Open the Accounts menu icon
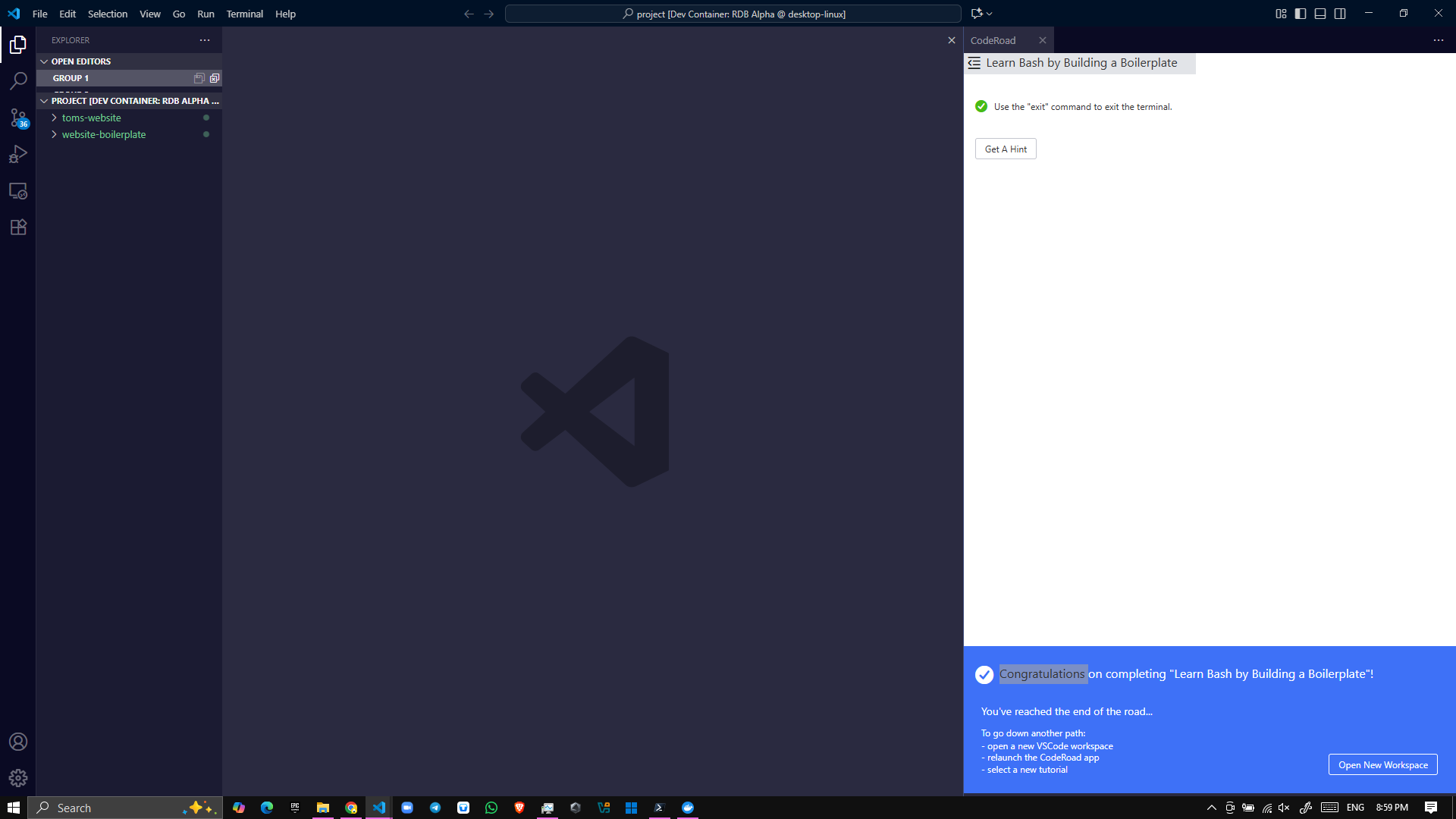This screenshot has height=819, width=1456. pos(18,742)
